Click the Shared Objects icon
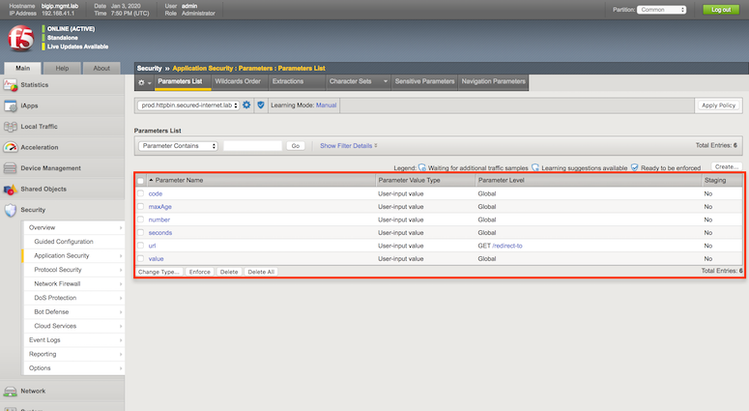The image size is (749, 411). point(10,189)
